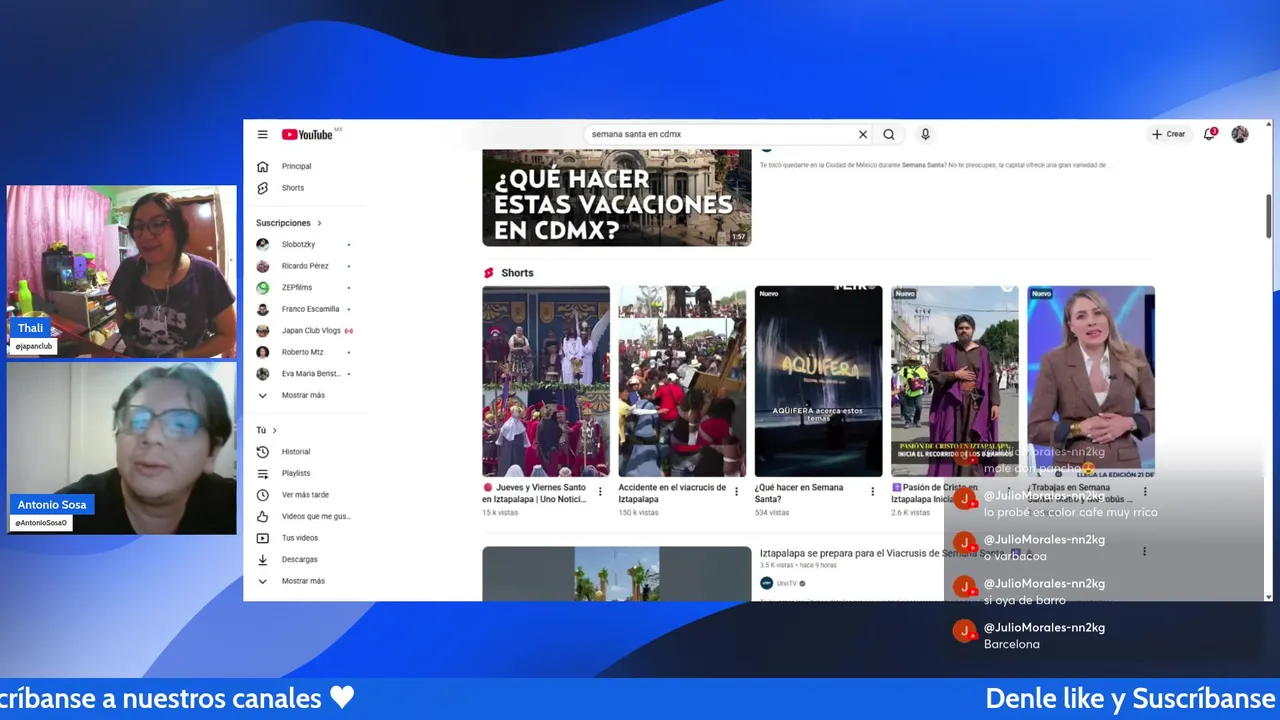Click the Playlists list icon
This screenshot has height=720, width=1280.
tap(262, 473)
